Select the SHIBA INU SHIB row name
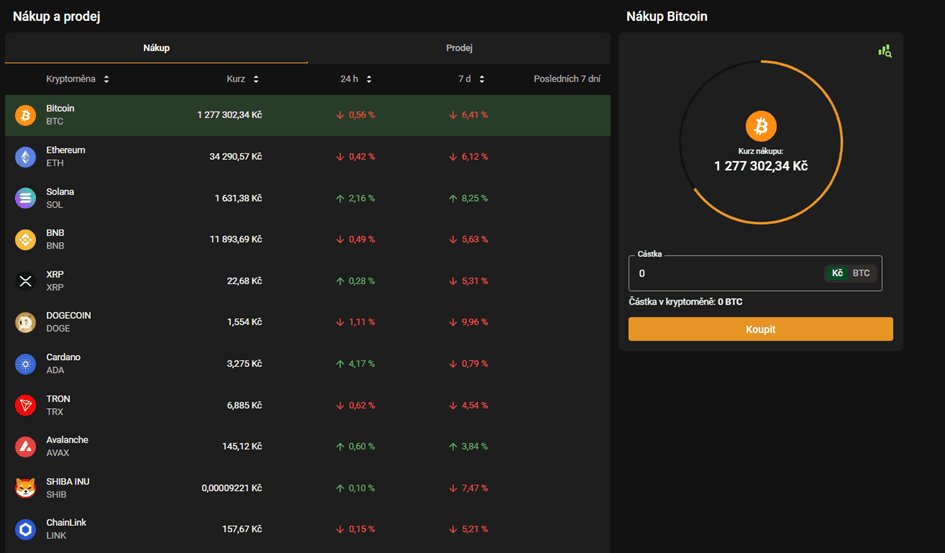This screenshot has height=553, width=945. coord(68,487)
